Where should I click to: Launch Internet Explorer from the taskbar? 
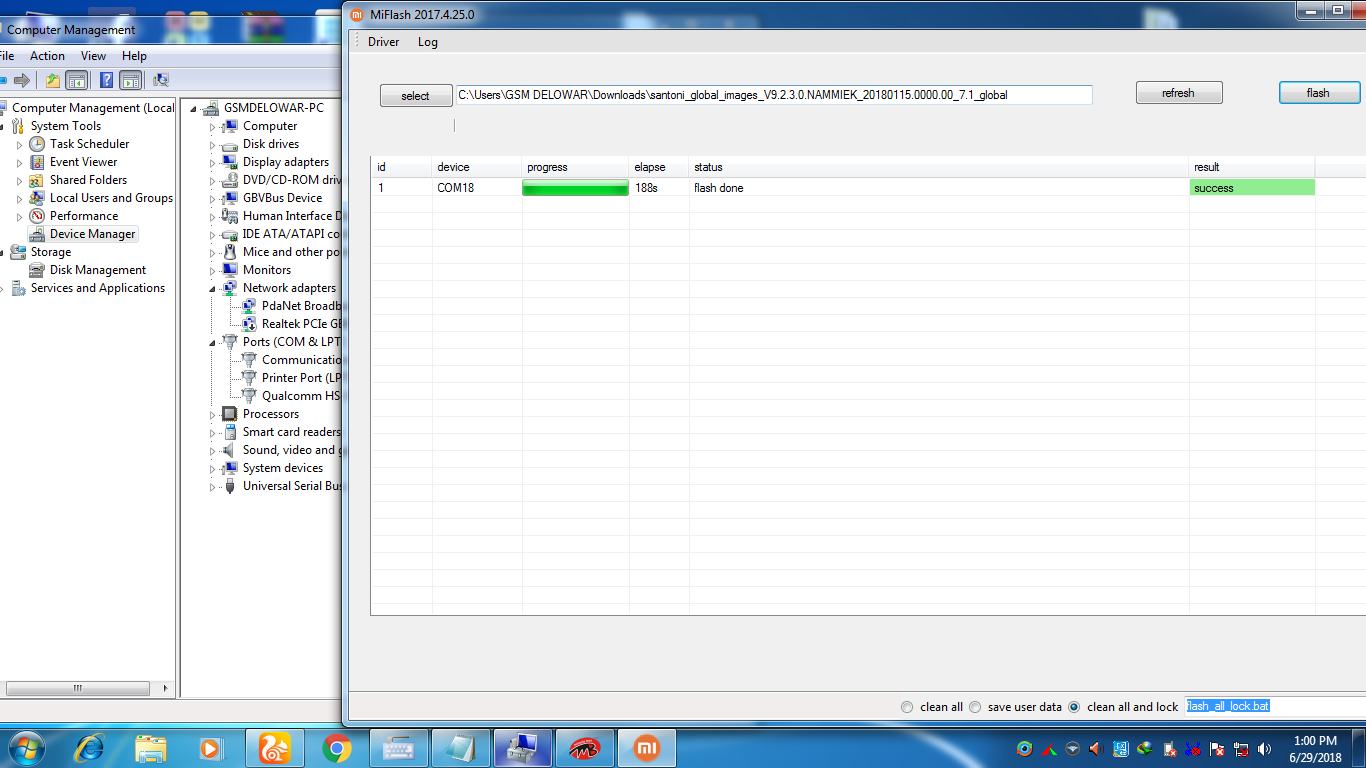point(90,747)
